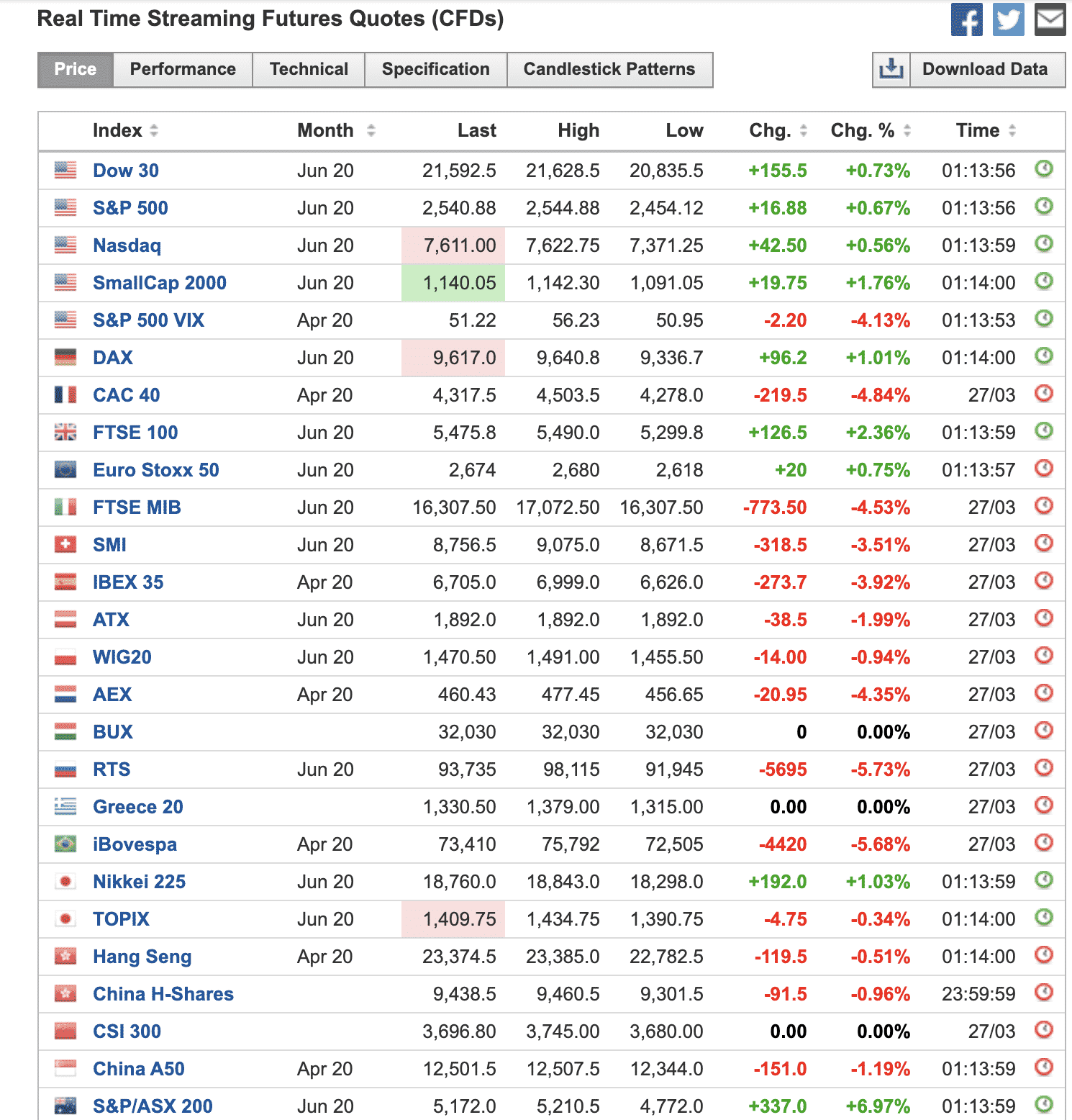This screenshot has width=1072, height=1120.
Task: Open the ATX index link
Action: tap(111, 620)
